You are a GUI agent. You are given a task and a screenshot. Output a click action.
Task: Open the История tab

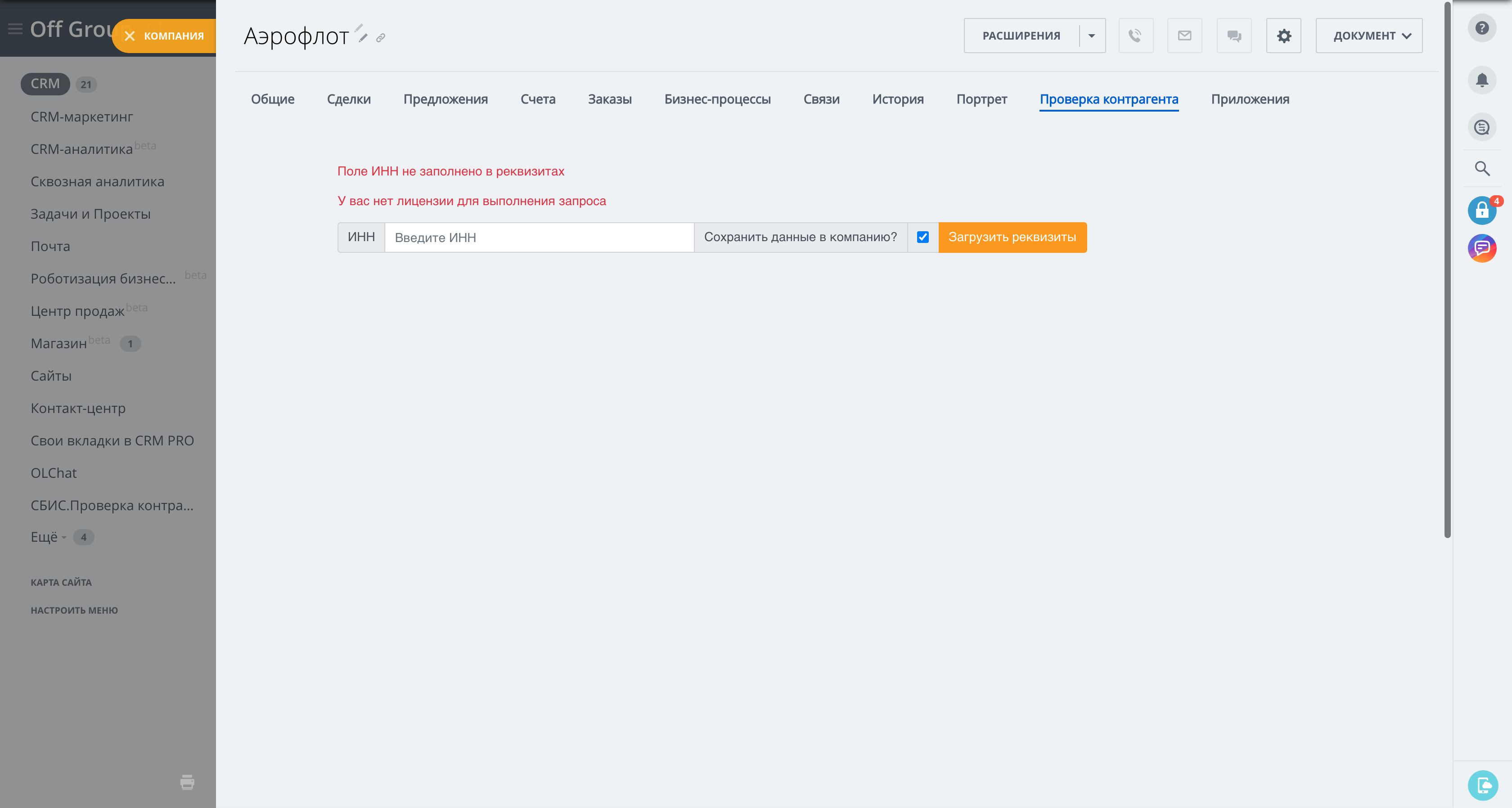click(897, 99)
